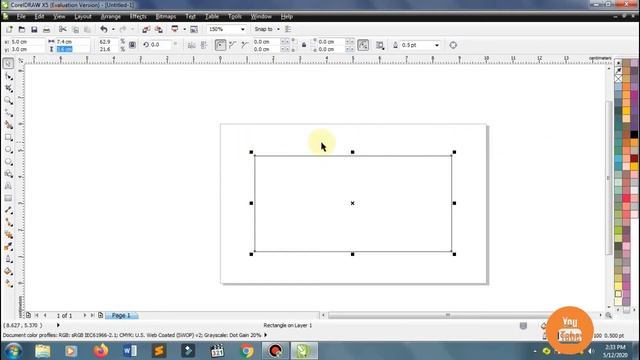This screenshot has width=640, height=360.
Task: Open the Tools menu
Action: coord(235,17)
